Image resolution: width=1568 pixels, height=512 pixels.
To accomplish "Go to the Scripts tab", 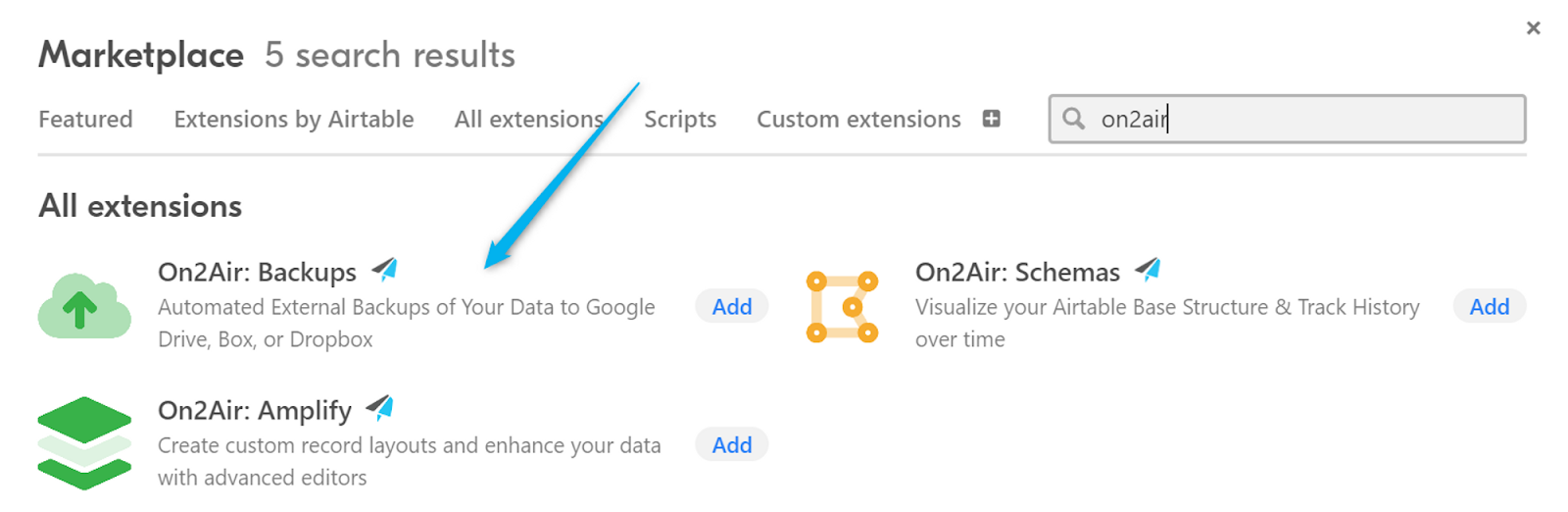I will point(680,120).
